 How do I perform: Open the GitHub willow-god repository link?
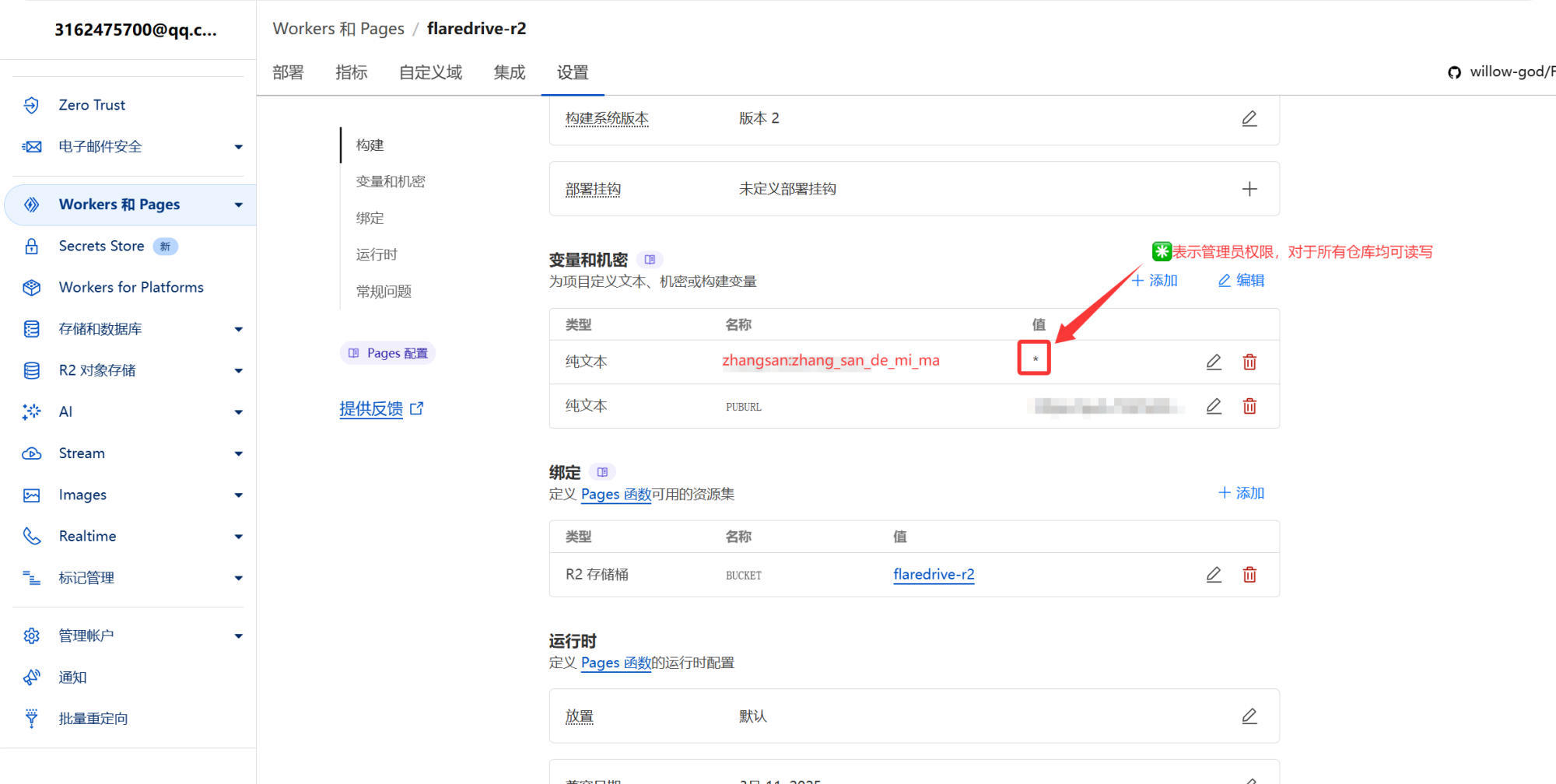[1501, 72]
